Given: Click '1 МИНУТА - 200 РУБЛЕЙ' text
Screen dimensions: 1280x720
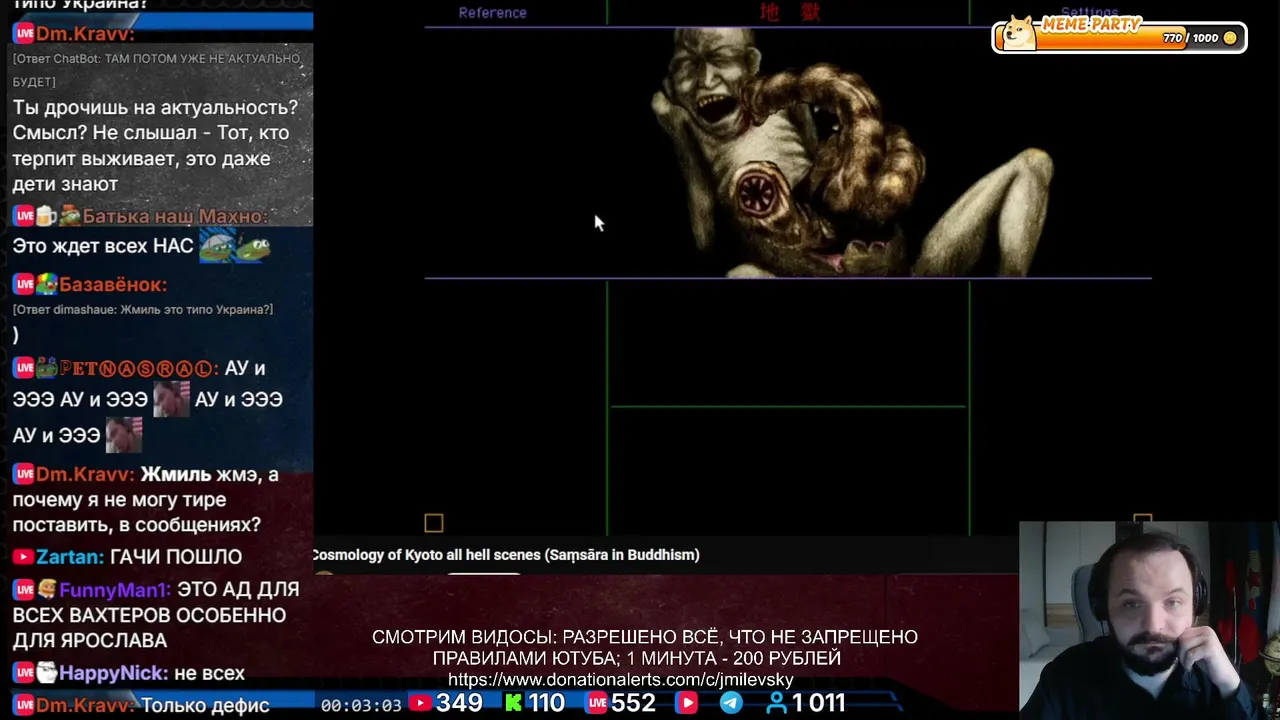Looking at the screenshot, I should coord(734,659).
